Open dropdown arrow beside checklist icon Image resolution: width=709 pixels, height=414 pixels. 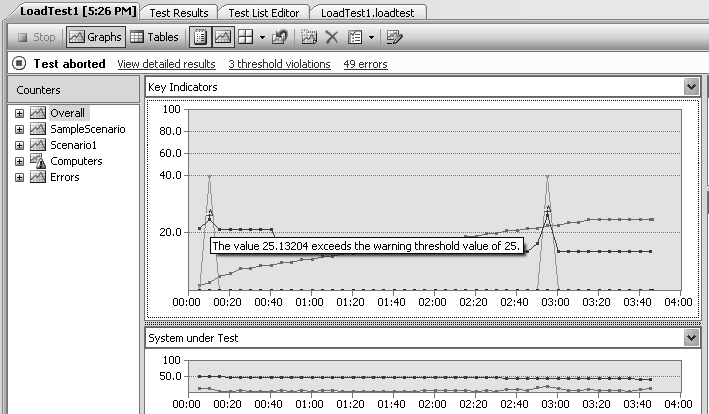pyautogui.click(x=371, y=38)
